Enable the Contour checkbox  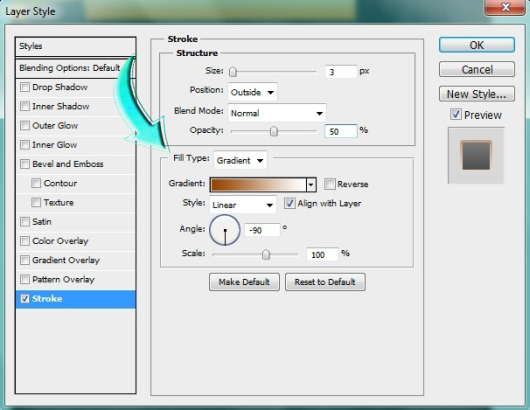[x=36, y=183]
